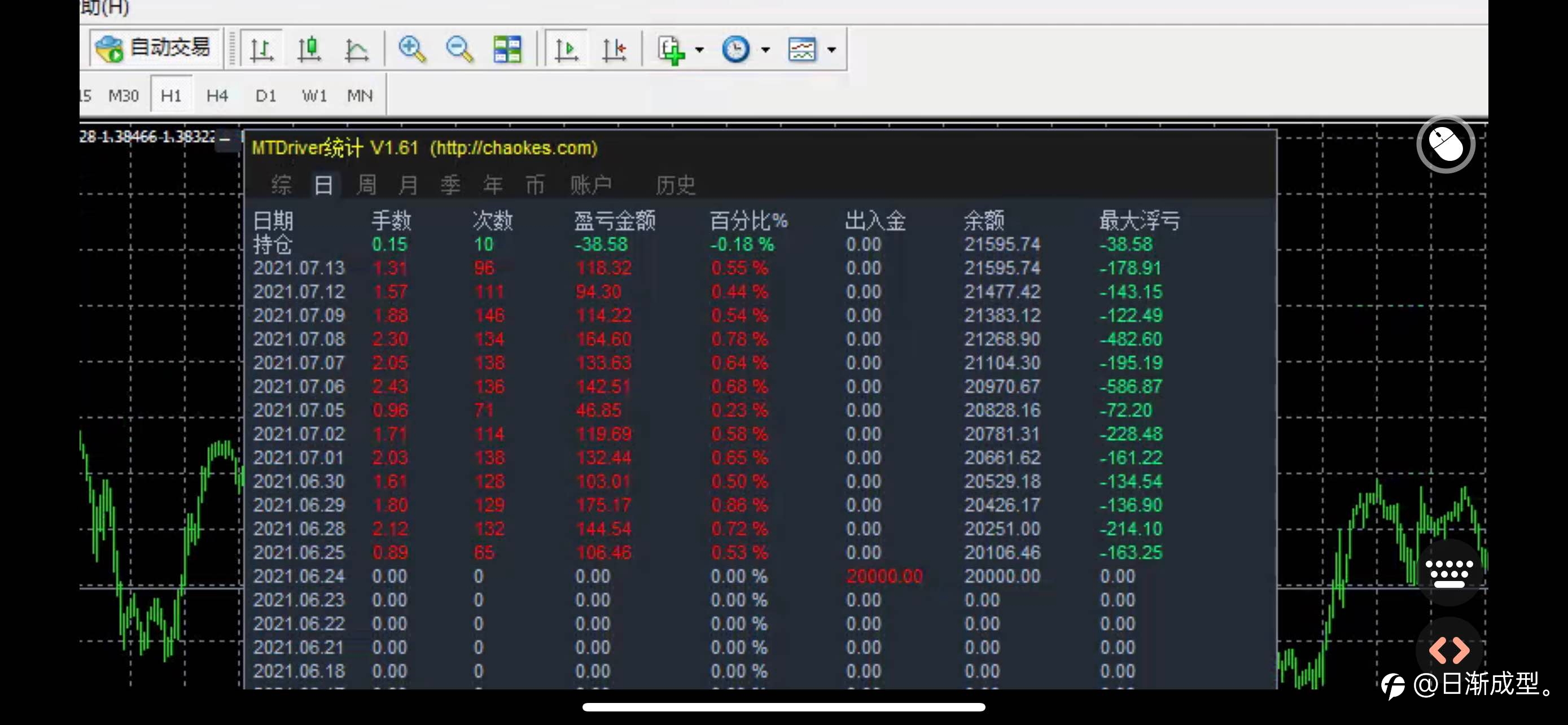1568x725 pixels.
Task: Click the 最大浮亏 column header
Action: click(1140, 220)
